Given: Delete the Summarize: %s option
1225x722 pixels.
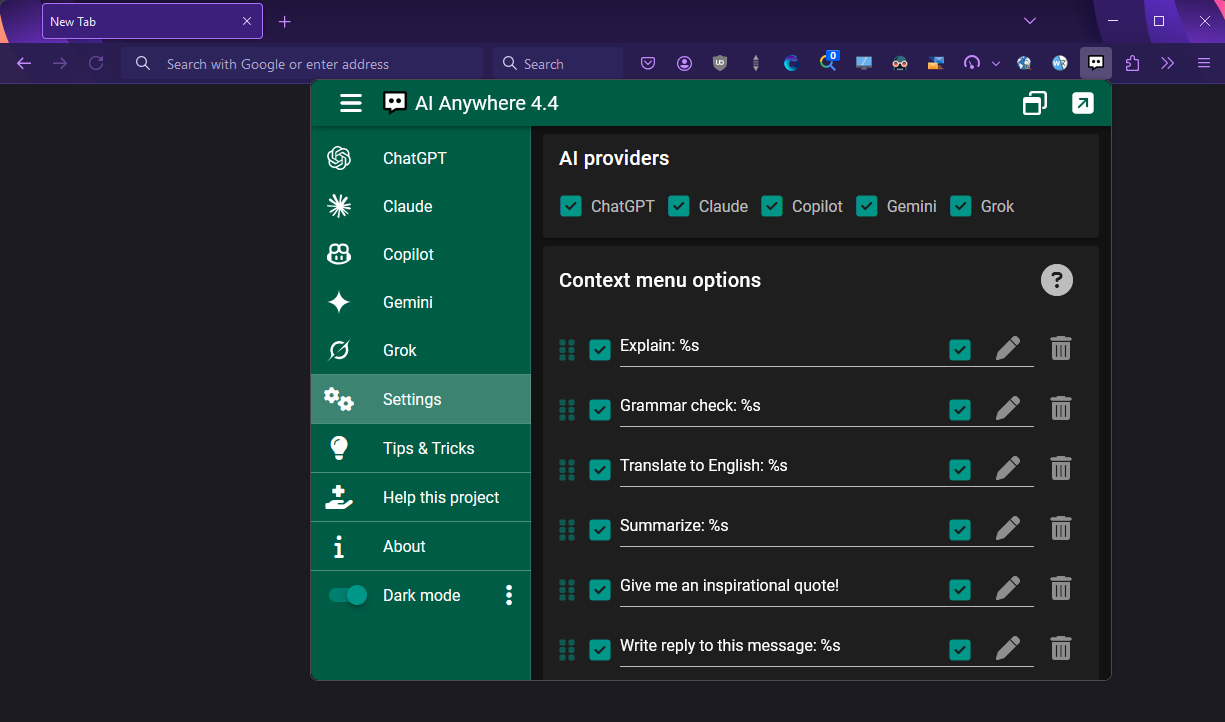Looking at the screenshot, I should point(1061,528).
